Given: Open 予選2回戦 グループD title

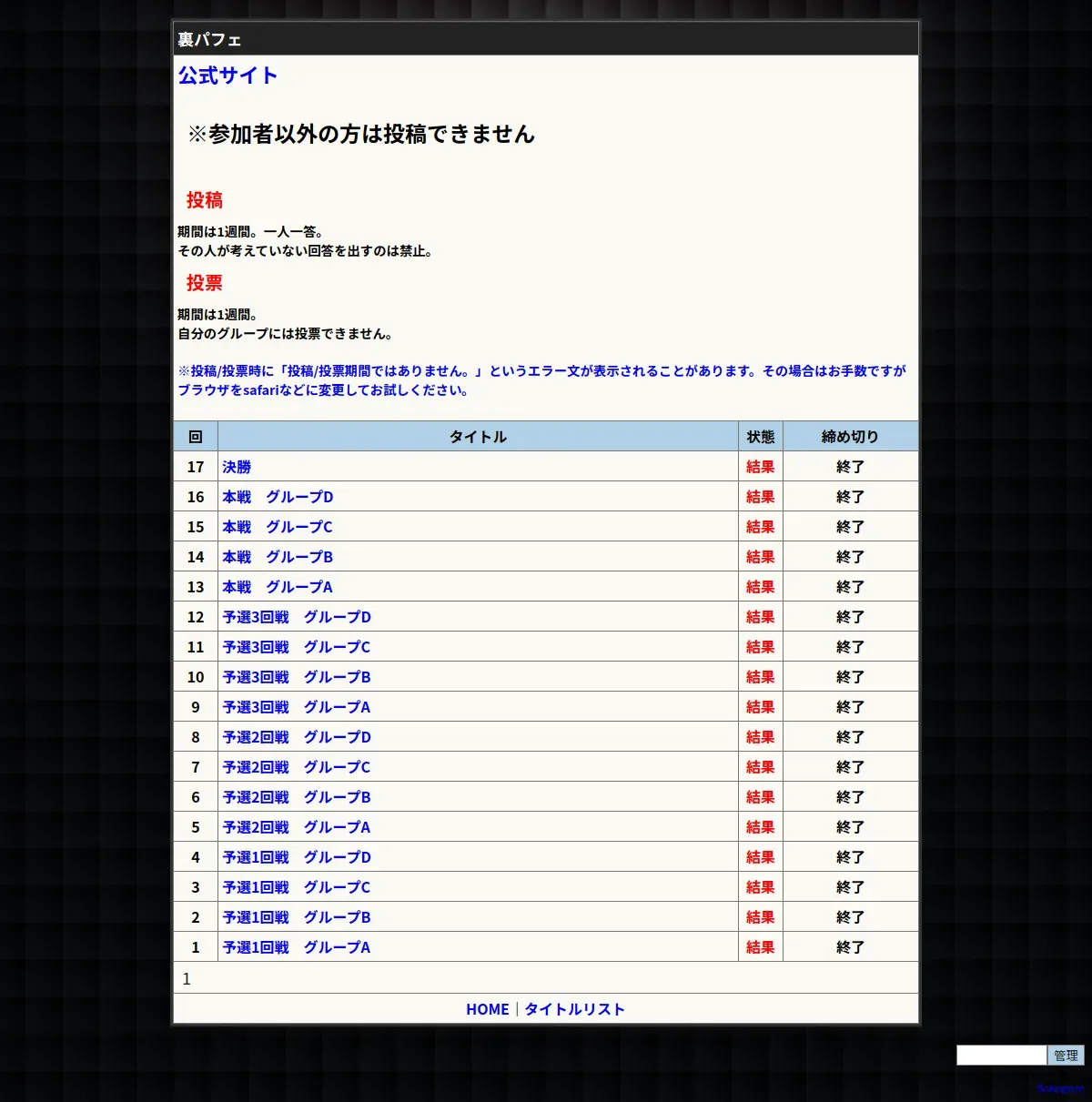Looking at the screenshot, I should tap(297, 737).
